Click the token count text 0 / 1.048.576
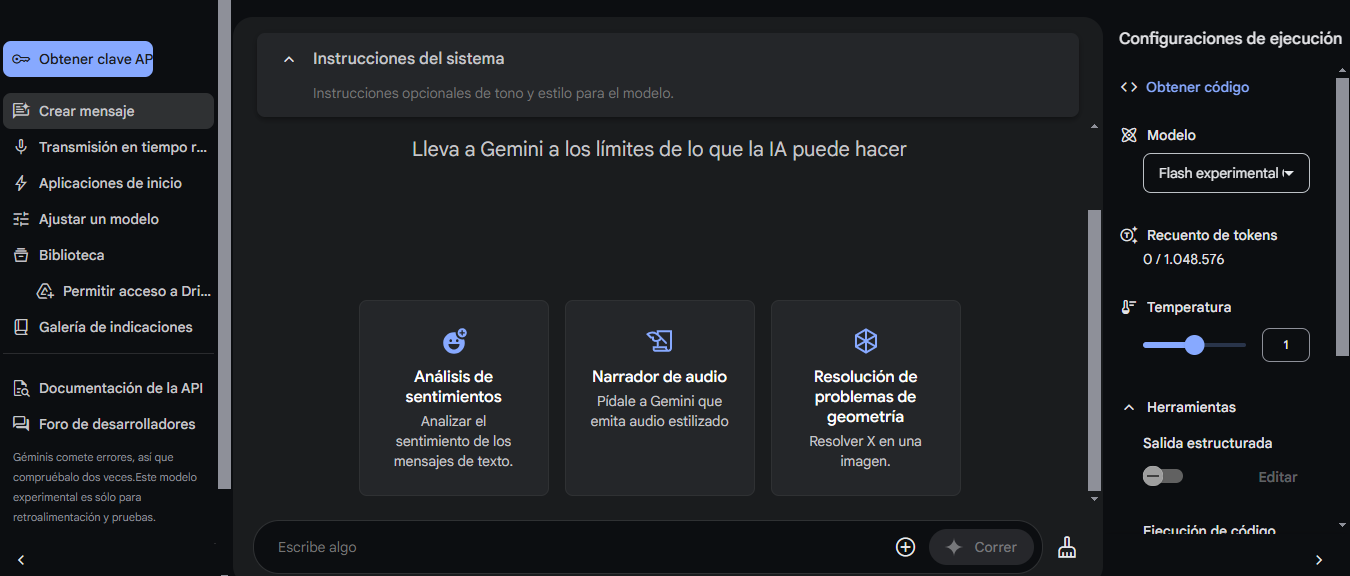1350x576 pixels. pyautogui.click(x=1184, y=259)
